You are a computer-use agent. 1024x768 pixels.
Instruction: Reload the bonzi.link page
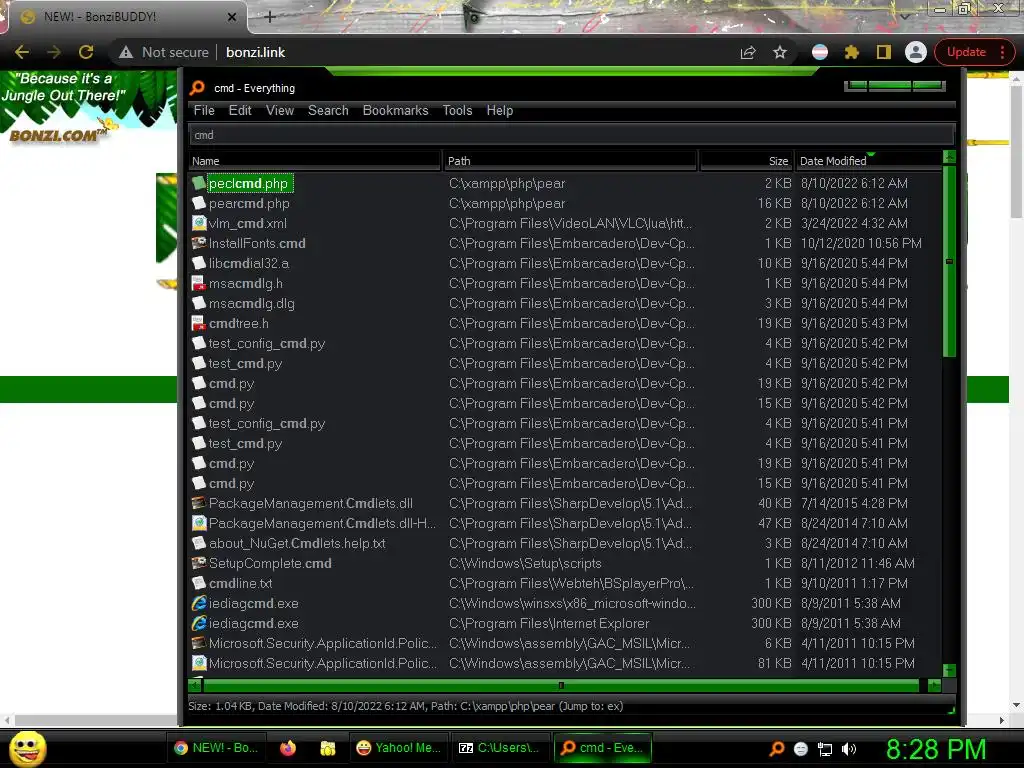(86, 52)
